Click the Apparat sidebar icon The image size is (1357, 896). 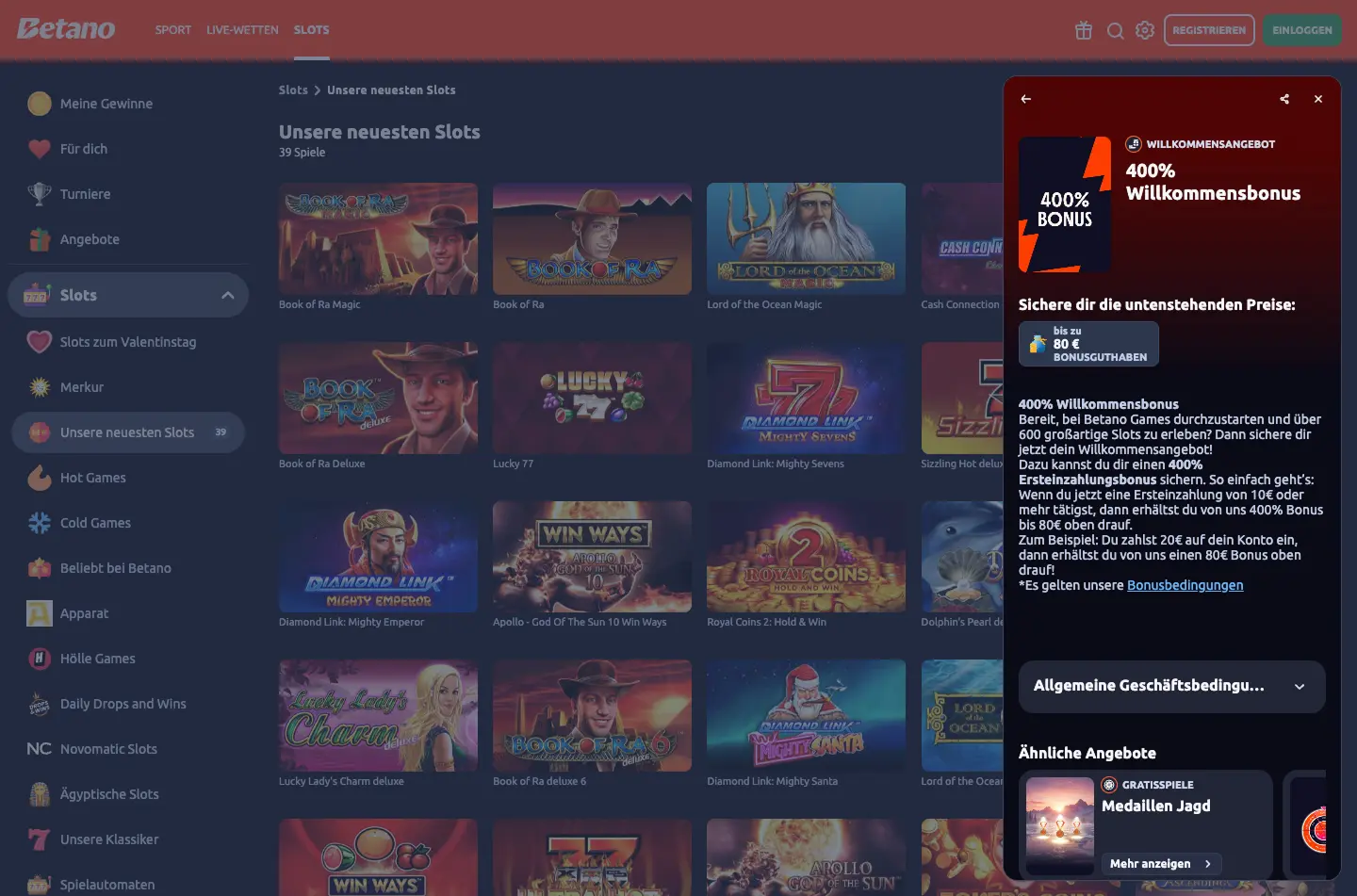[x=40, y=613]
